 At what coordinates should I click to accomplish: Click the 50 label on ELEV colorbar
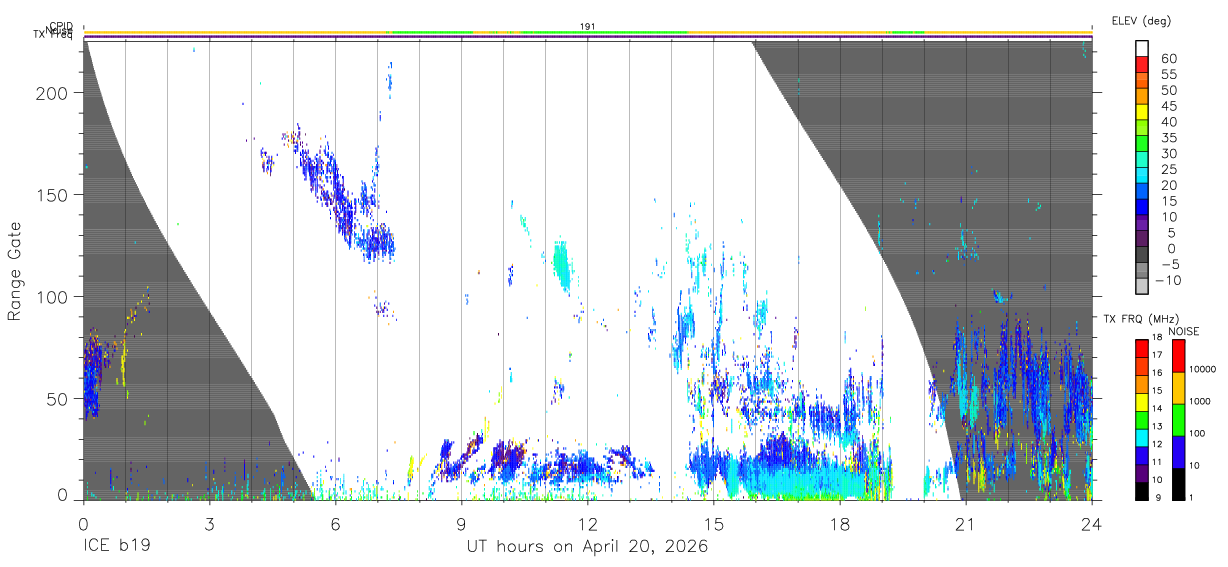click(x=1168, y=91)
